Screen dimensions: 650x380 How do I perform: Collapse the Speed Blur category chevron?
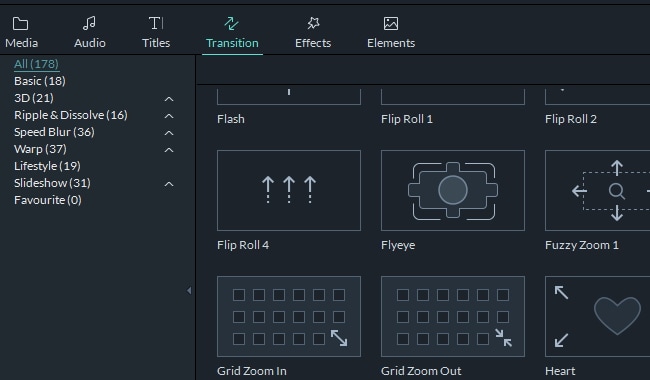(169, 133)
